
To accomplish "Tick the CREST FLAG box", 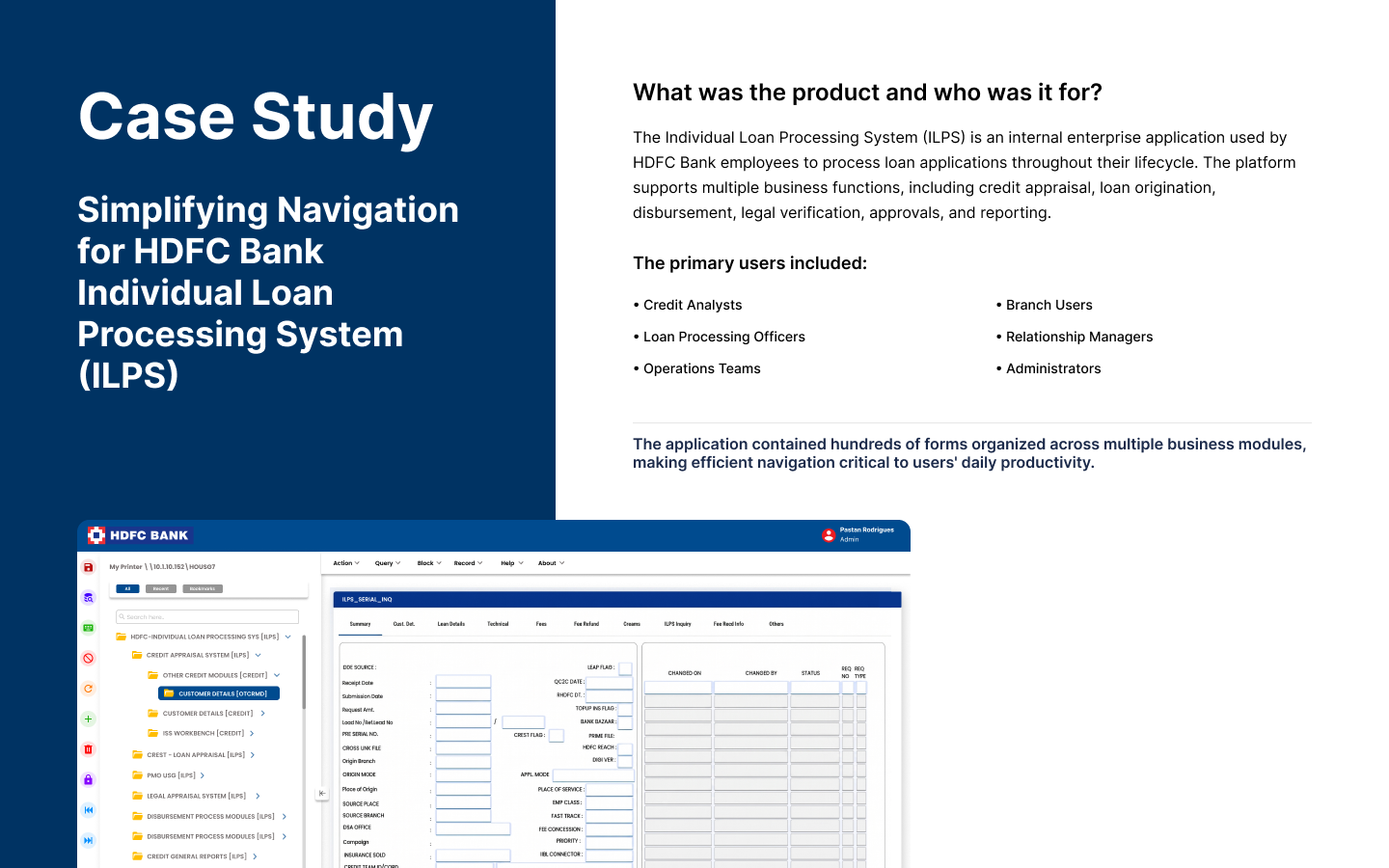I will [556, 736].
